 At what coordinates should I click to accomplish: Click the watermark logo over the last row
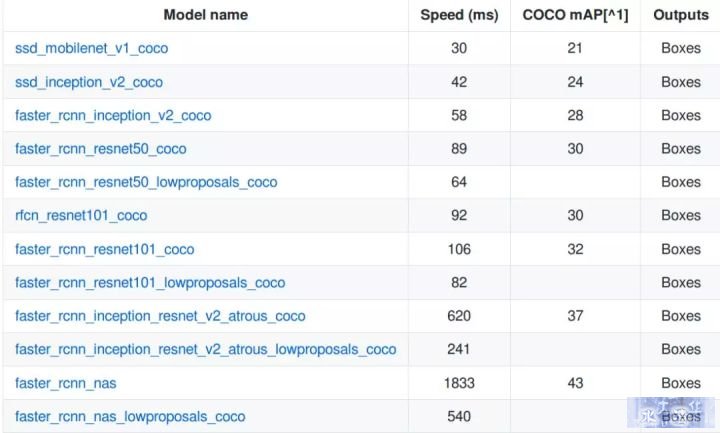[671, 412]
